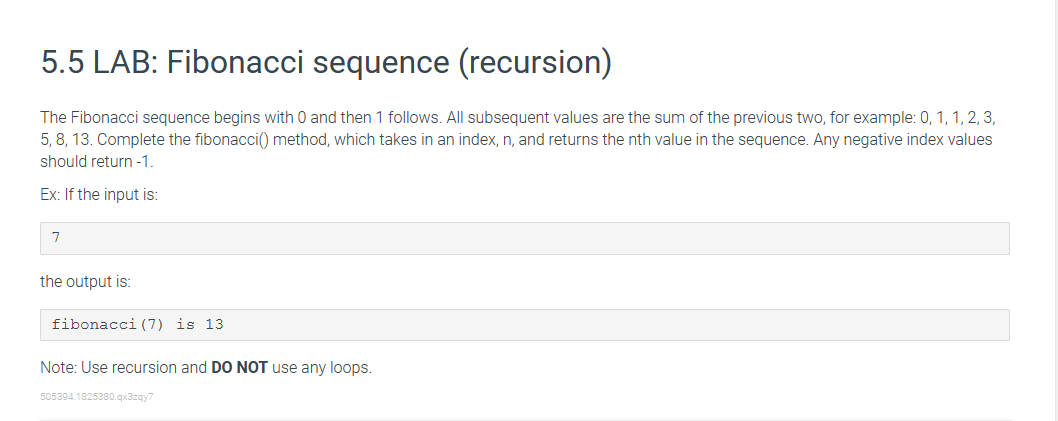Click the 'should return -1.' line

(x=96, y=162)
